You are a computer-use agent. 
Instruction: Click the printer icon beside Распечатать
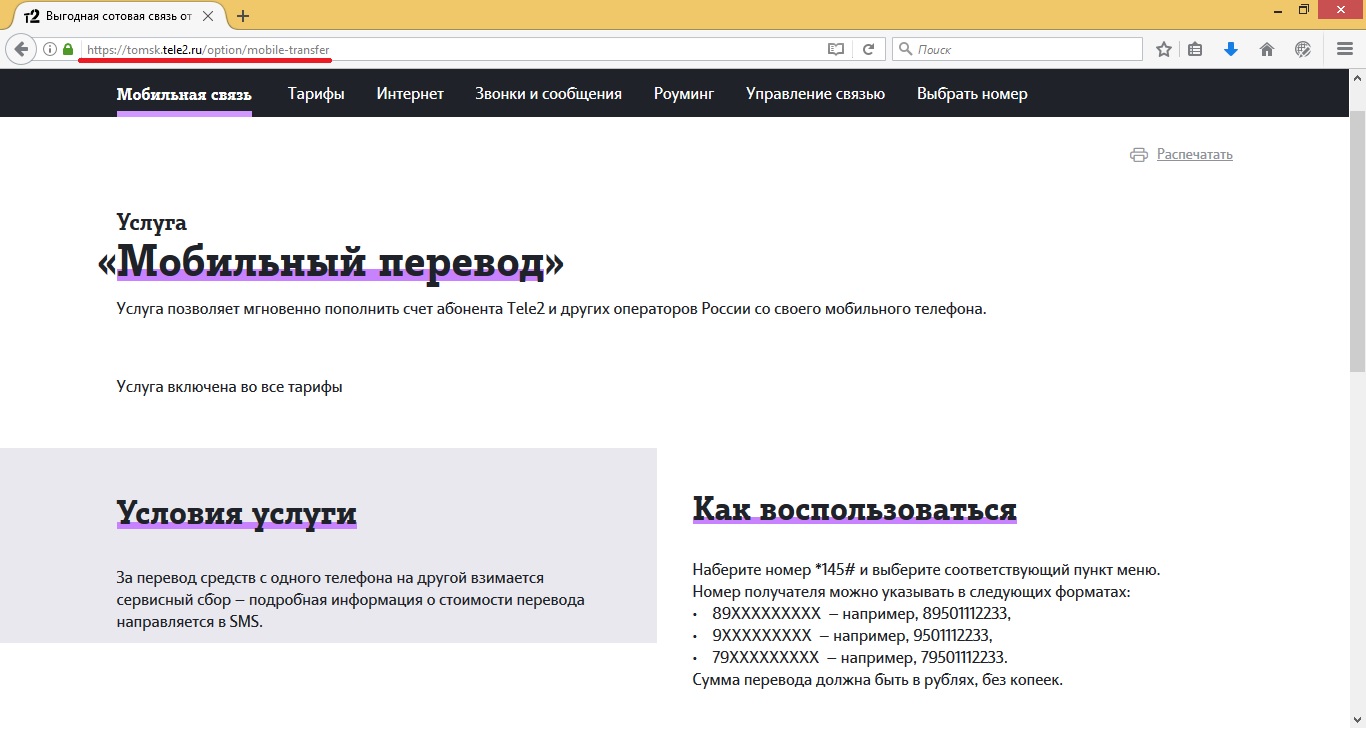click(1138, 154)
